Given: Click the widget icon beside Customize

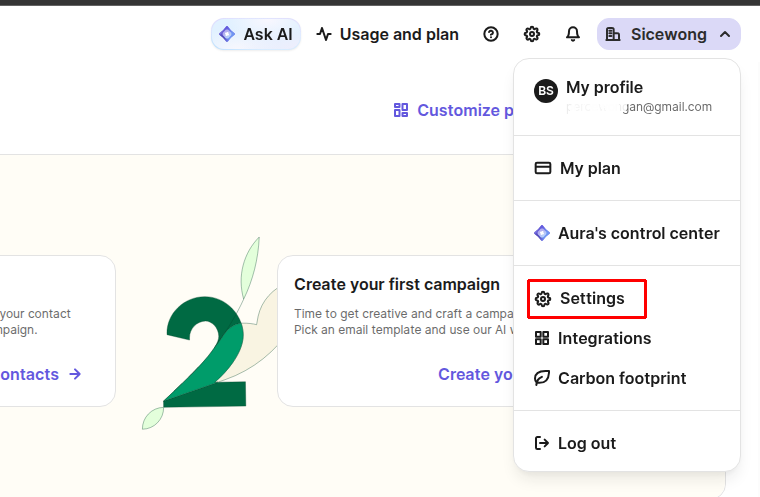Looking at the screenshot, I should click(x=401, y=111).
